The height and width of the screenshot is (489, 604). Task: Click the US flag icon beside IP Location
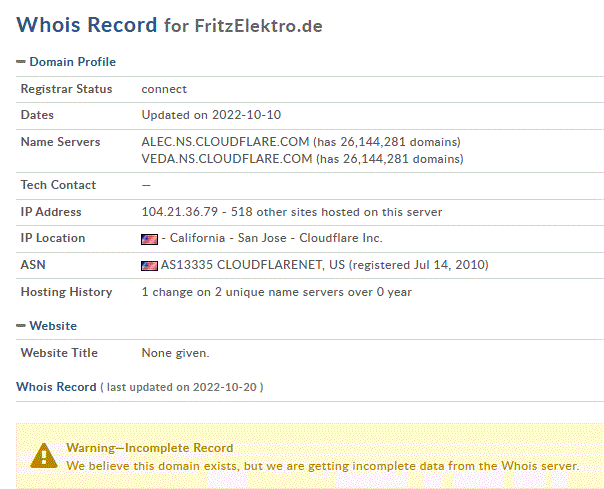[149, 239]
